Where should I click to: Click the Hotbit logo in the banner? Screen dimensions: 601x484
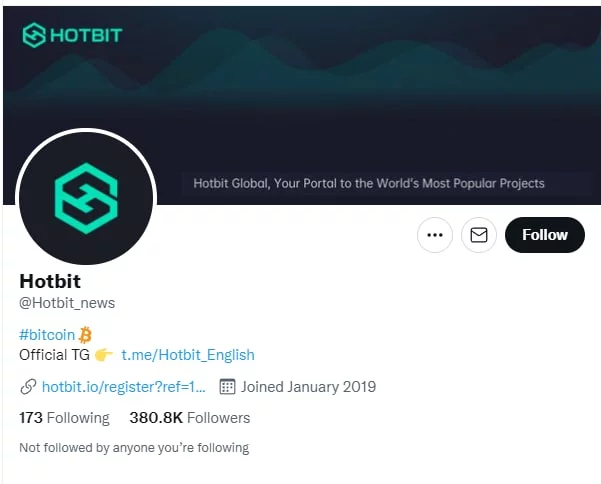72,36
